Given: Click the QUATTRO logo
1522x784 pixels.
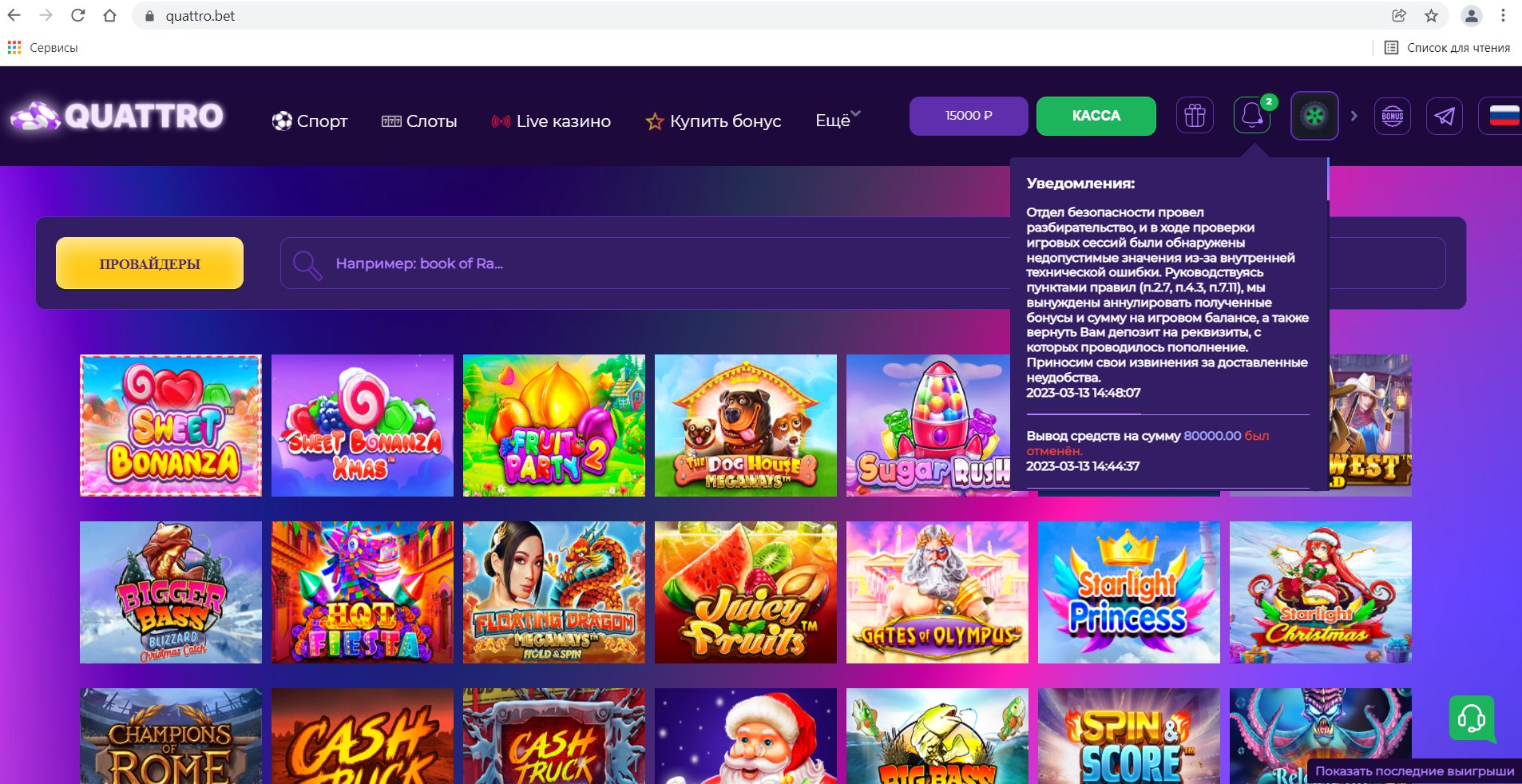Looking at the screenshot, I should tap(117, 117).
